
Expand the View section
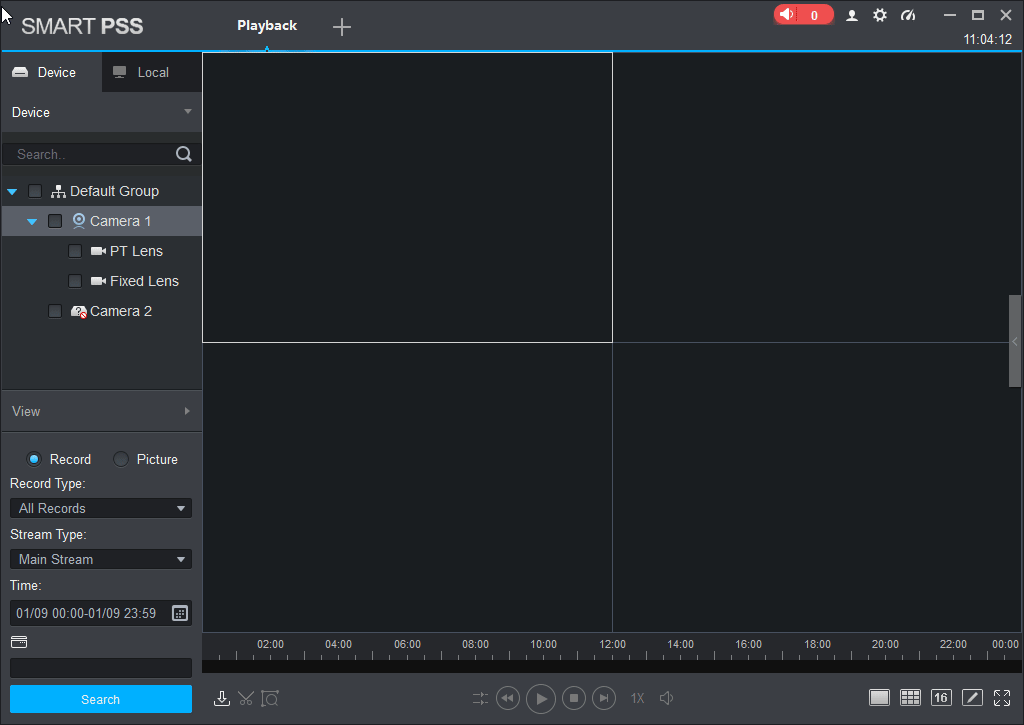pos(187,411)
